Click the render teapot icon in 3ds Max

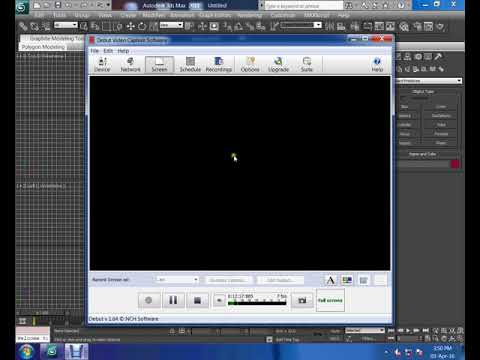[x=441, y=26]
